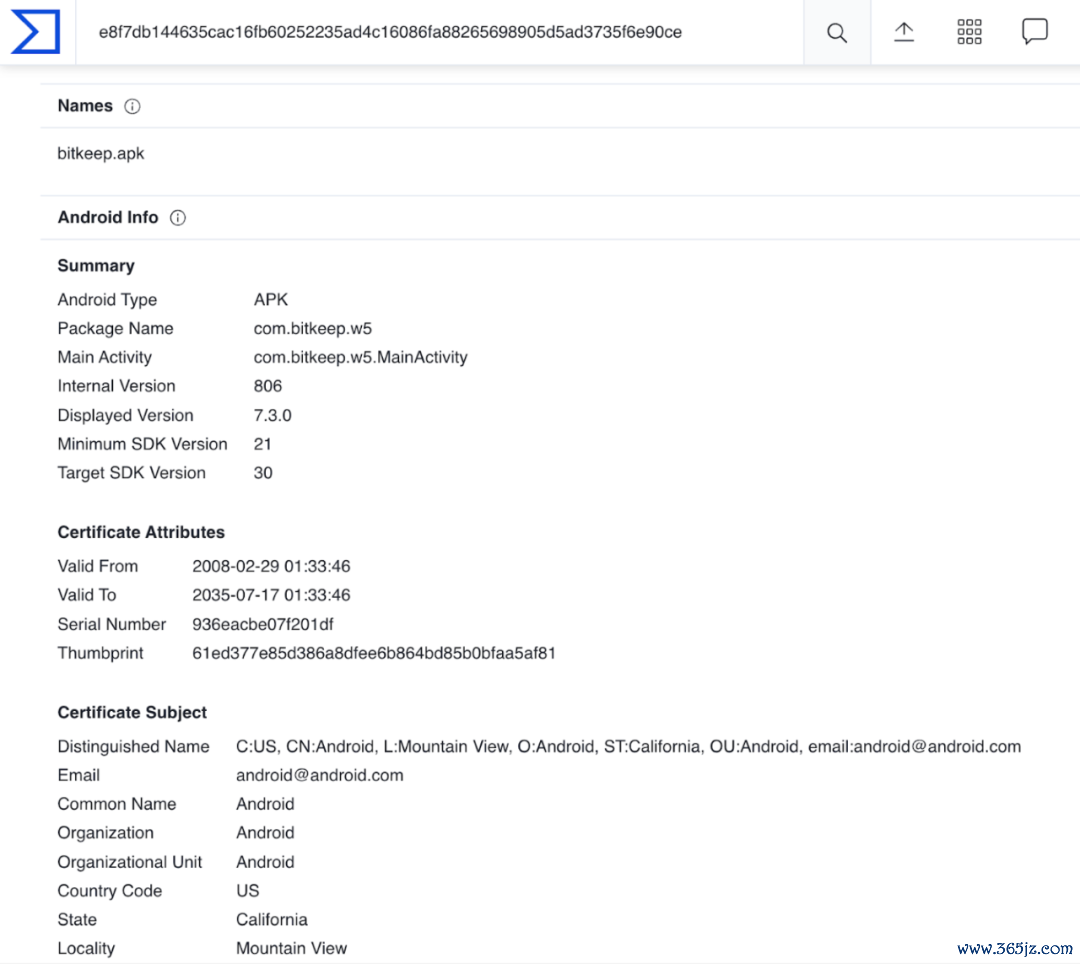Screen dimensions: 1080x964
Task: Click the Android Info section header
Action: (108, 217)
